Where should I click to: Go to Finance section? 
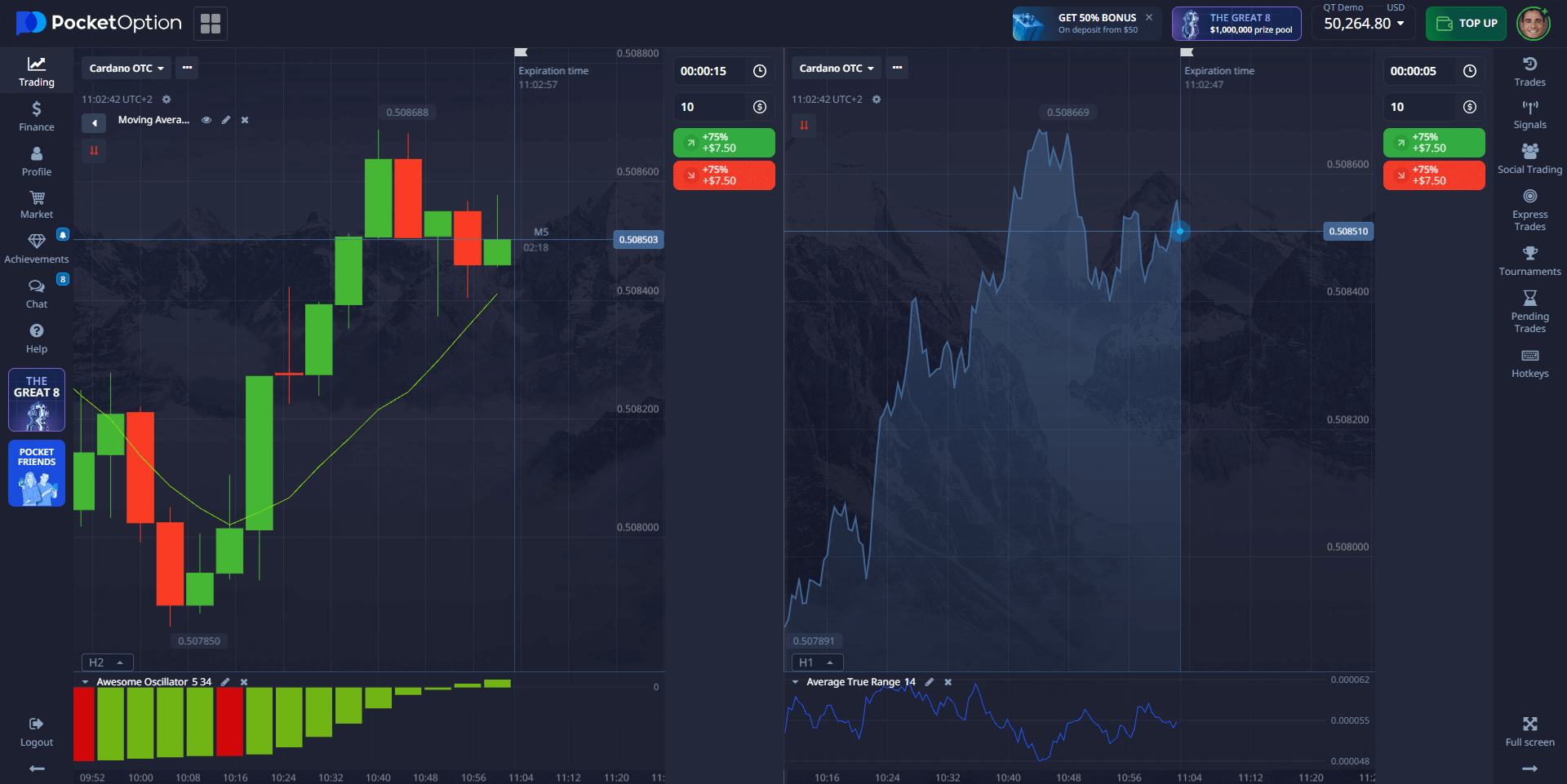point(37,116)
